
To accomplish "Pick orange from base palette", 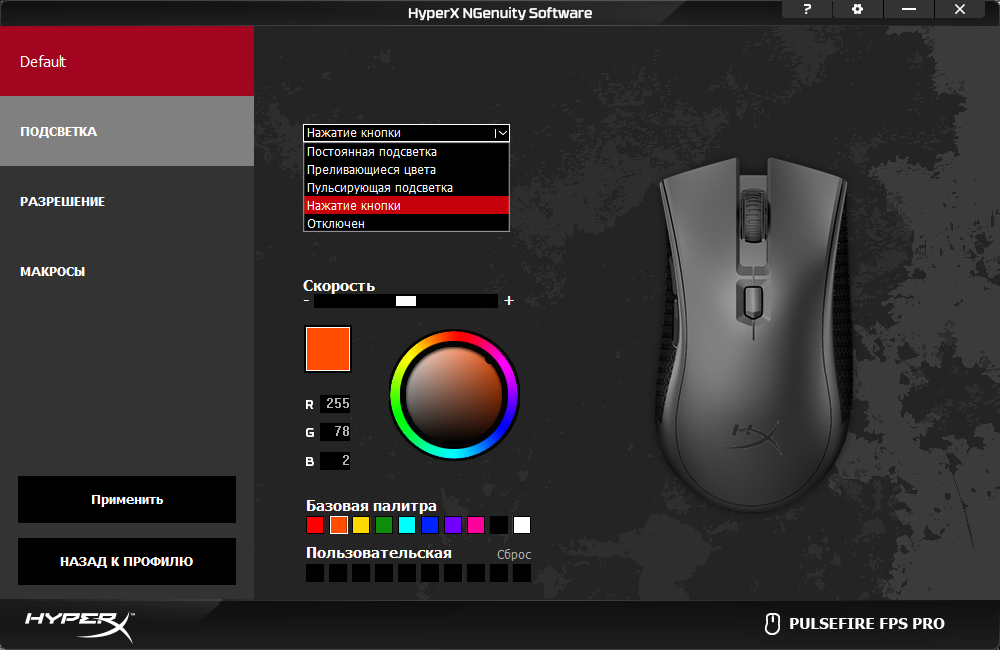I will [339, 525].
